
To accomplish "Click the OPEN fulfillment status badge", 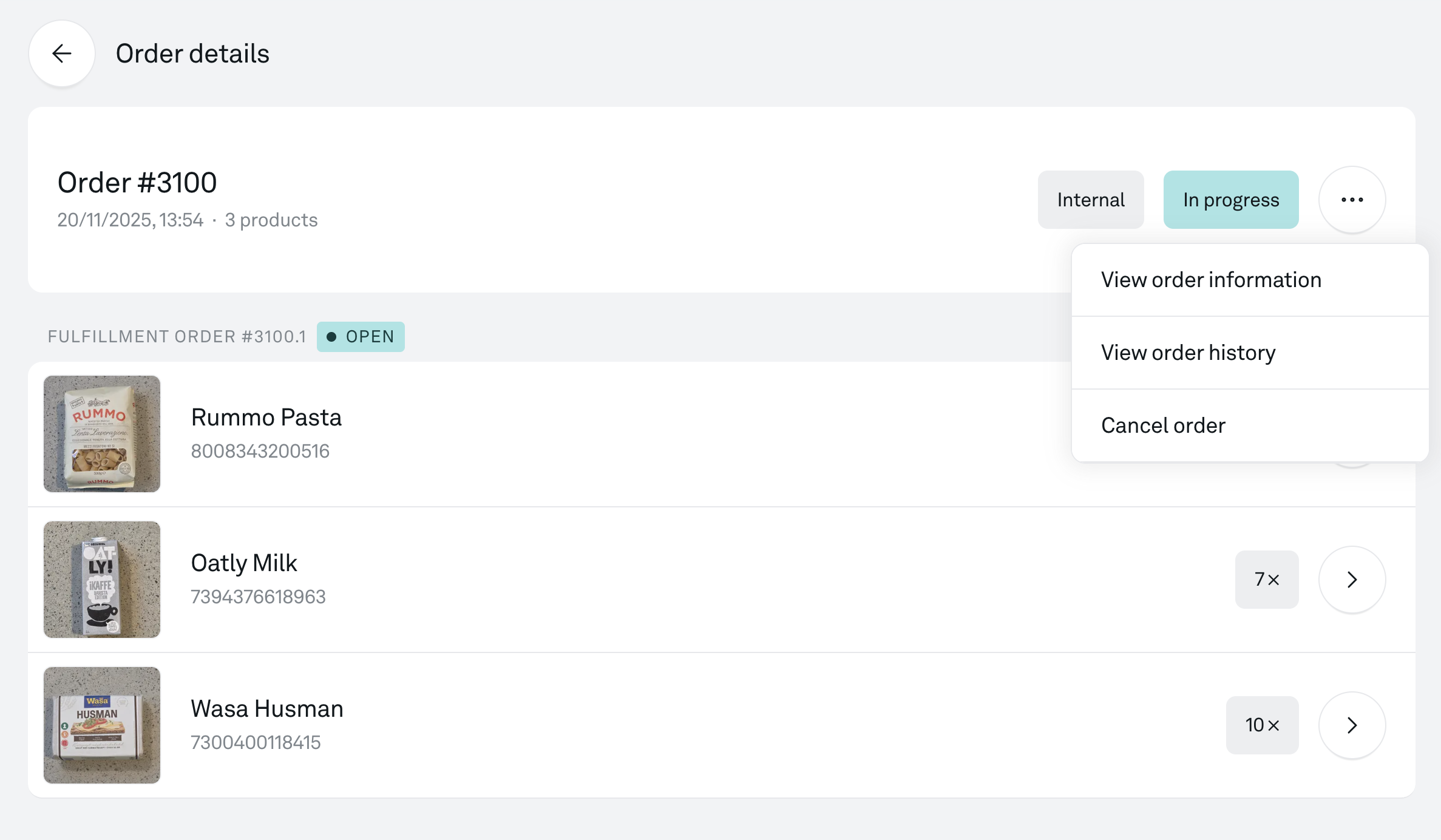I will [x=361, y=337].
